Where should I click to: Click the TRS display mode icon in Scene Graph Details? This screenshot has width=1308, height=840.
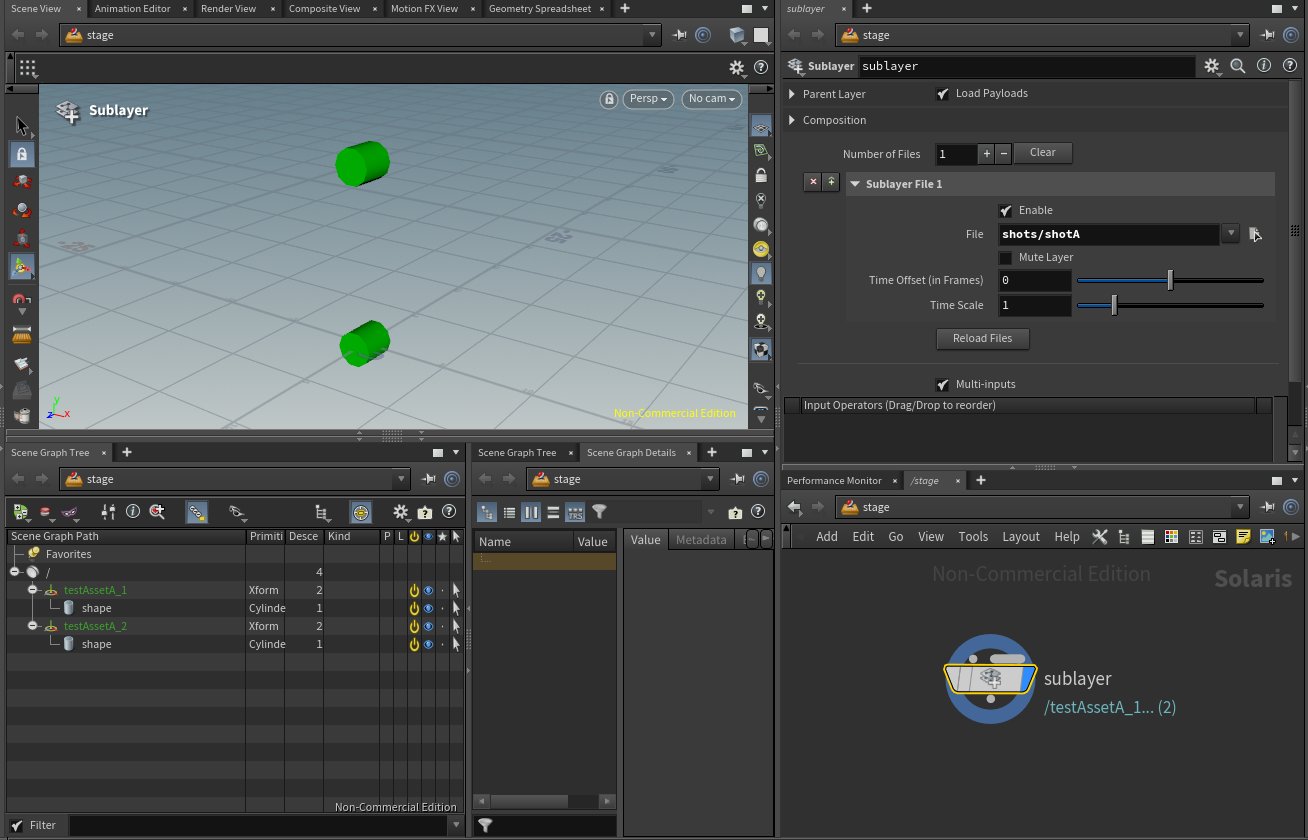click(575, 512)
